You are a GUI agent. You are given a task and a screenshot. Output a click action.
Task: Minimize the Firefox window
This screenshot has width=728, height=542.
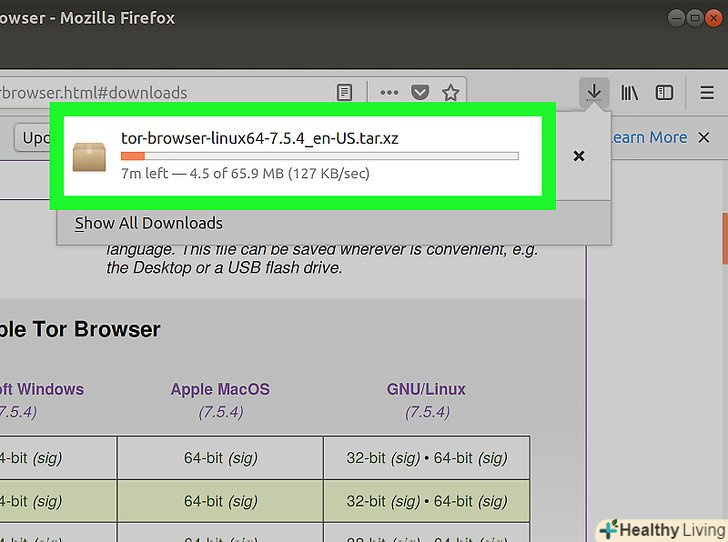tap(676, 19)
